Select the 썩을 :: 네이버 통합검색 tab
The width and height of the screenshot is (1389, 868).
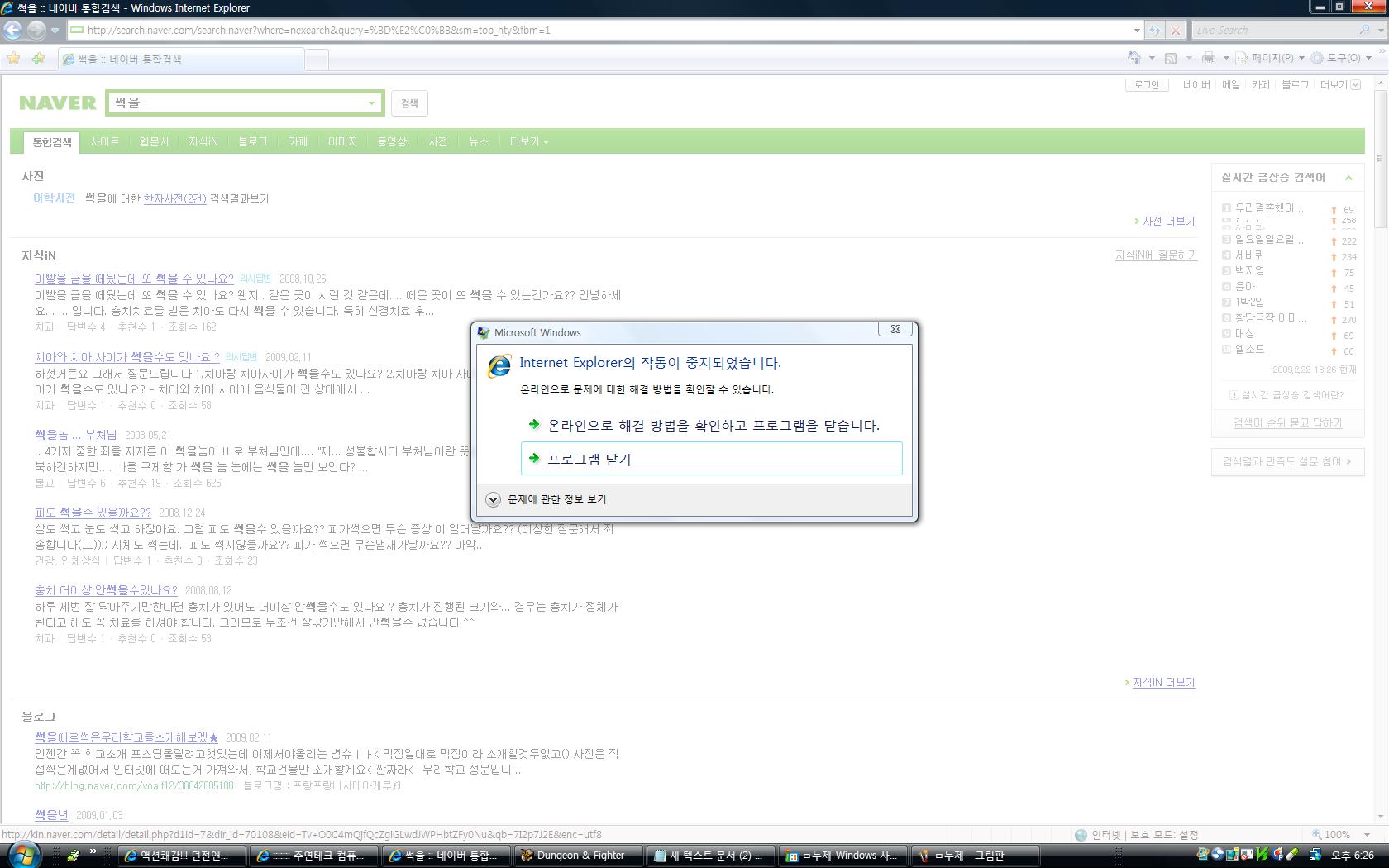click(181, 60)
